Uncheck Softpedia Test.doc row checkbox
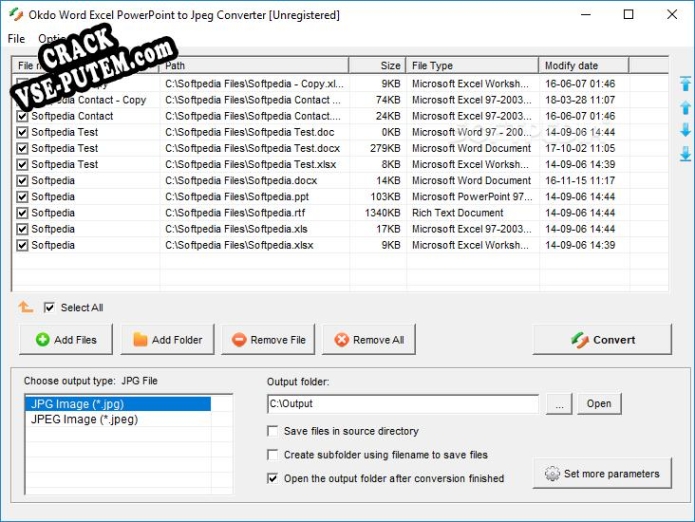 [22, 132]
